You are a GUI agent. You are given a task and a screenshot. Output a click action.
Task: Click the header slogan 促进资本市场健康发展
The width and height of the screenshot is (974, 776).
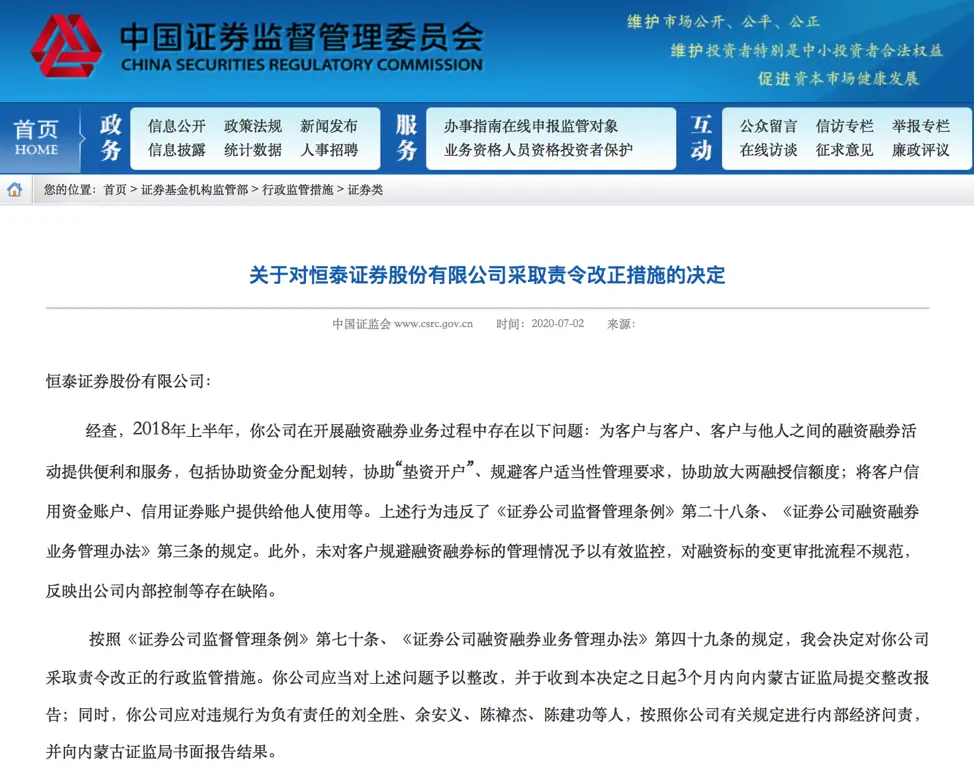click(838, 79)
